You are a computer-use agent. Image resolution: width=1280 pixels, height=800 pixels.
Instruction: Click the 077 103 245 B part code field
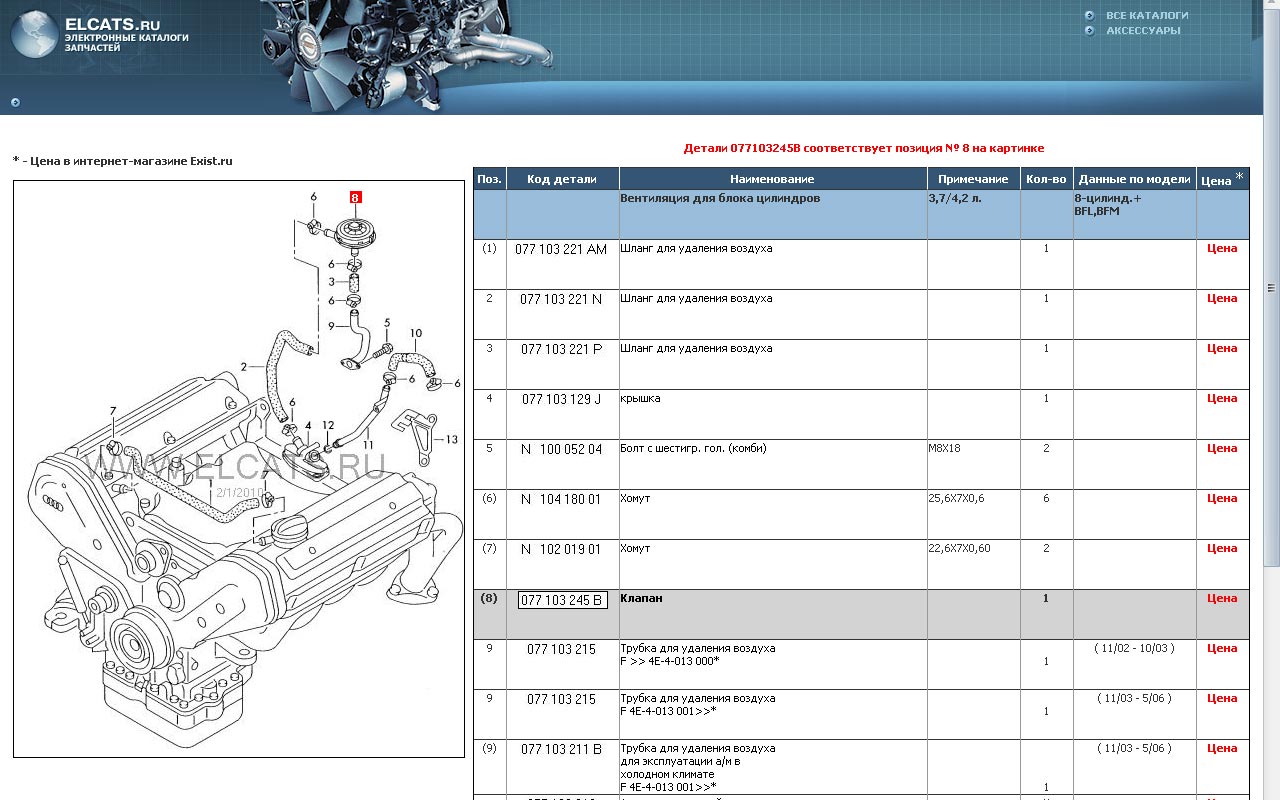point(562,600)
